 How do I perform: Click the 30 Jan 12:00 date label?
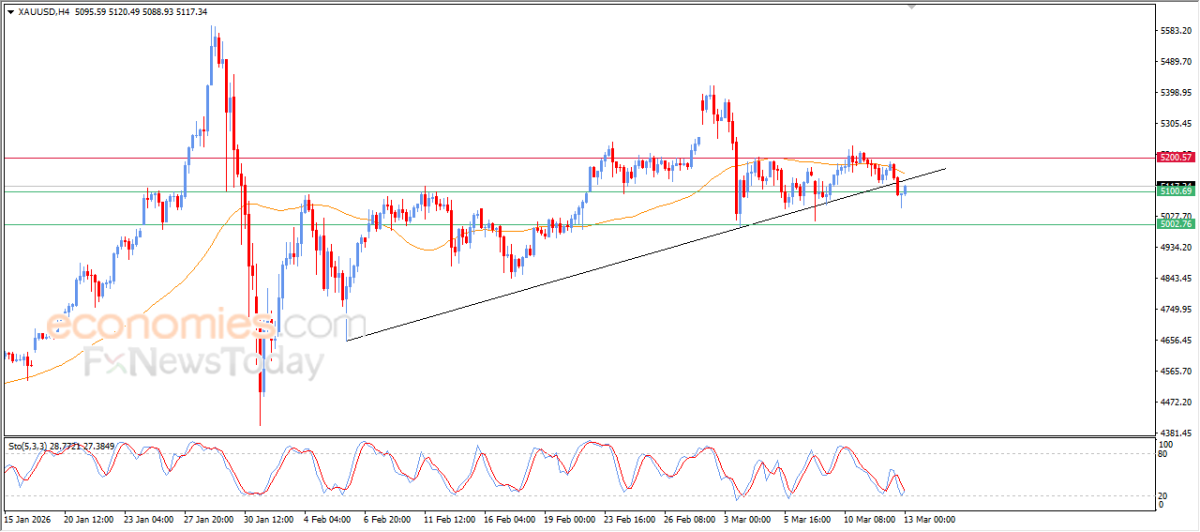click(x=266, y=520)
